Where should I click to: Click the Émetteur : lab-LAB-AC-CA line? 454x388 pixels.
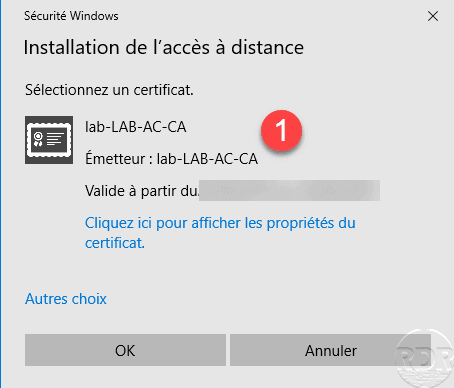coord(171,159)
